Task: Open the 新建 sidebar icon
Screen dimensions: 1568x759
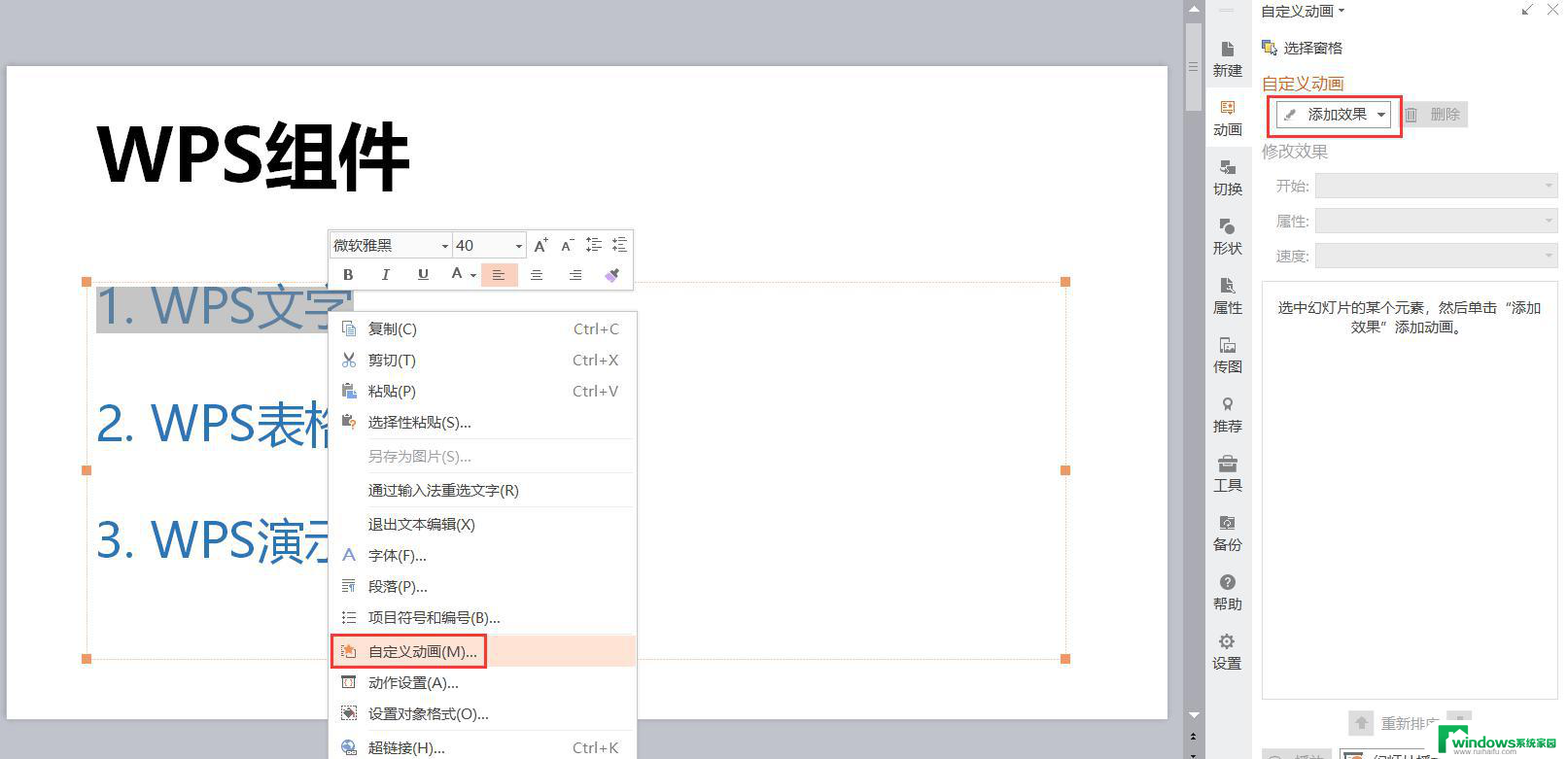Action: coord(1228,58)
